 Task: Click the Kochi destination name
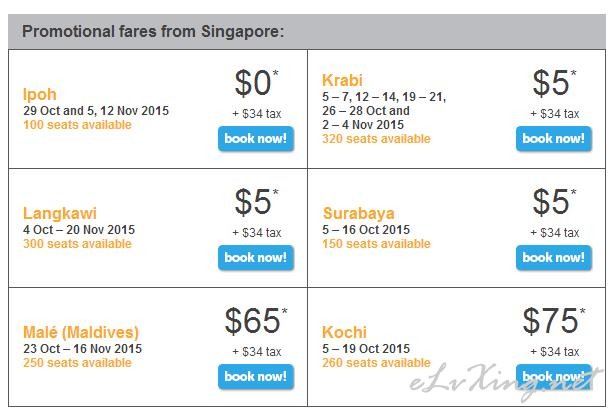[344, 332]
